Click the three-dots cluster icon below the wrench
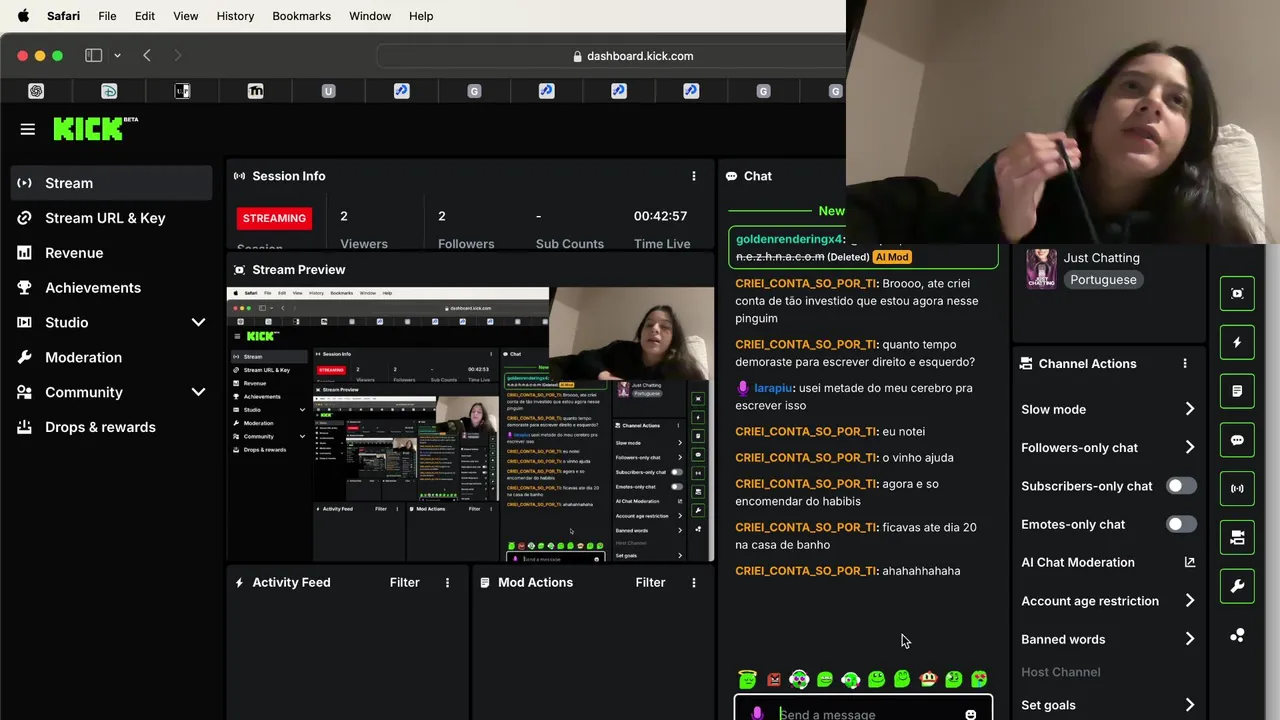Image resolution: width=1280 pixels, height=720 pixels. click(x=1237, y=635)
